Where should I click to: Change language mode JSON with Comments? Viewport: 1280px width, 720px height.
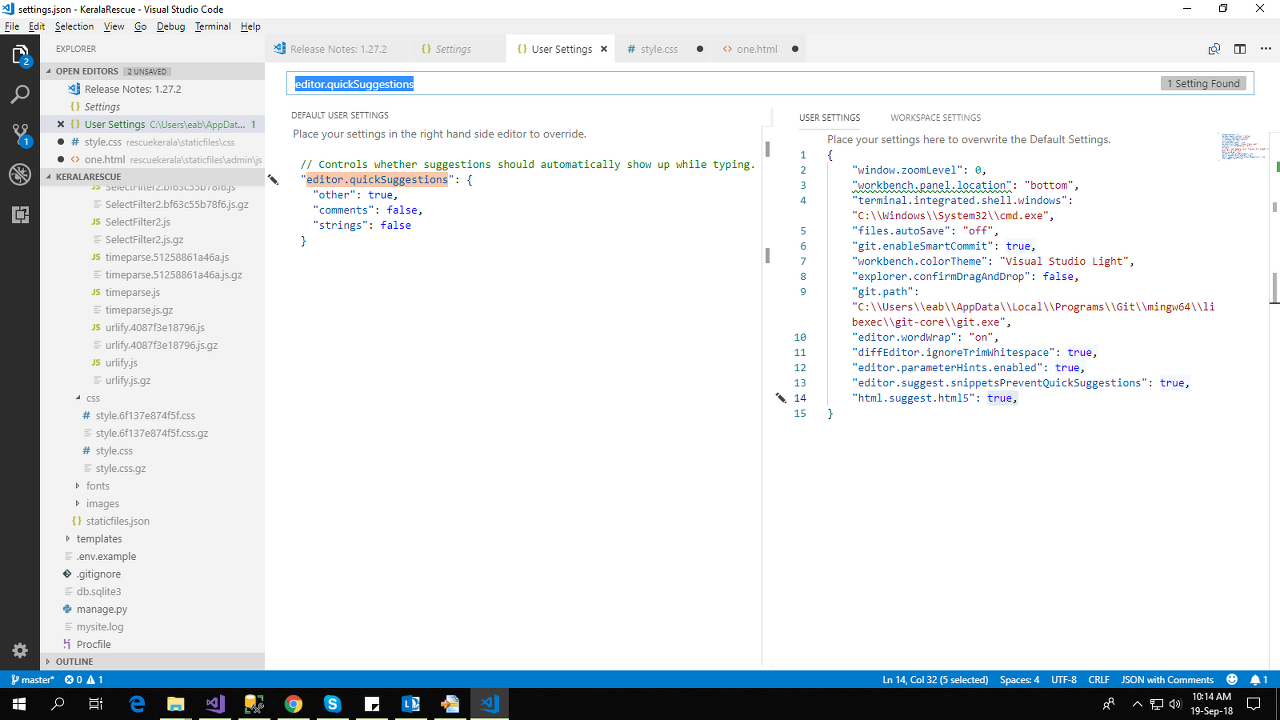click(1167, 680)
